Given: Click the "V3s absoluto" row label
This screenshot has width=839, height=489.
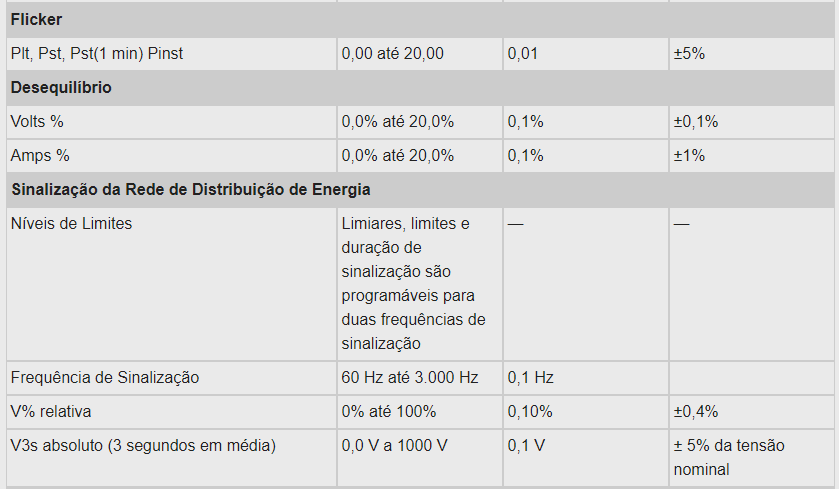Looking at the screenshot, I should coord(143,446).
